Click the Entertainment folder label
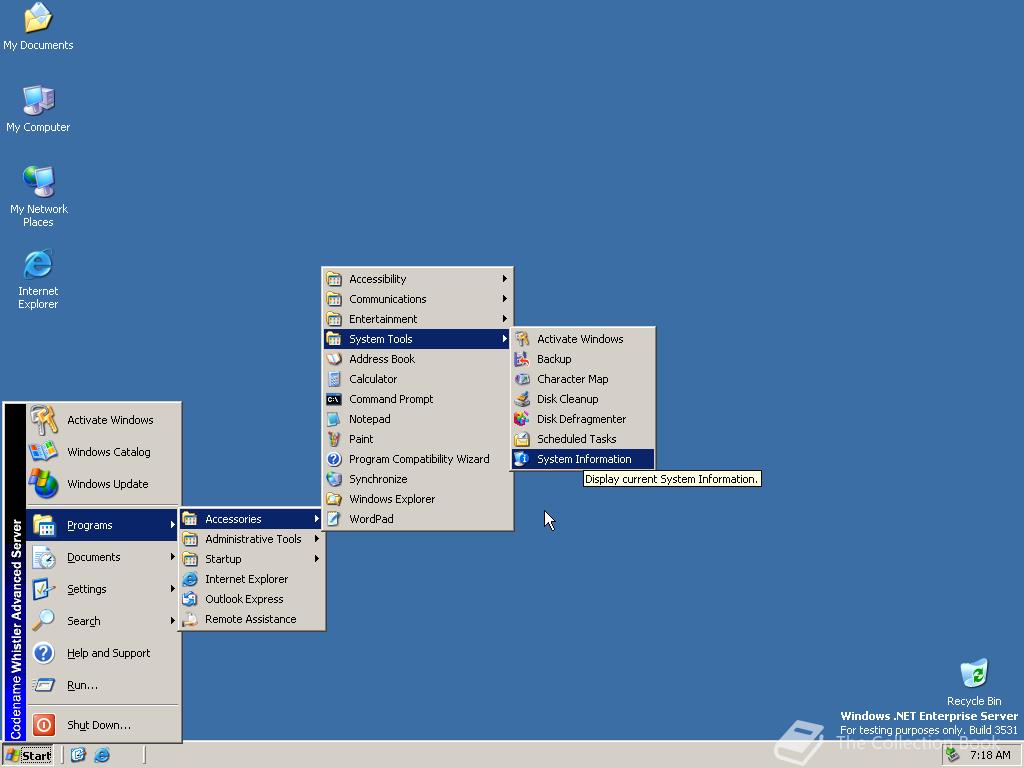This screenshot has height=768, width=1024. tap(383, 319)
